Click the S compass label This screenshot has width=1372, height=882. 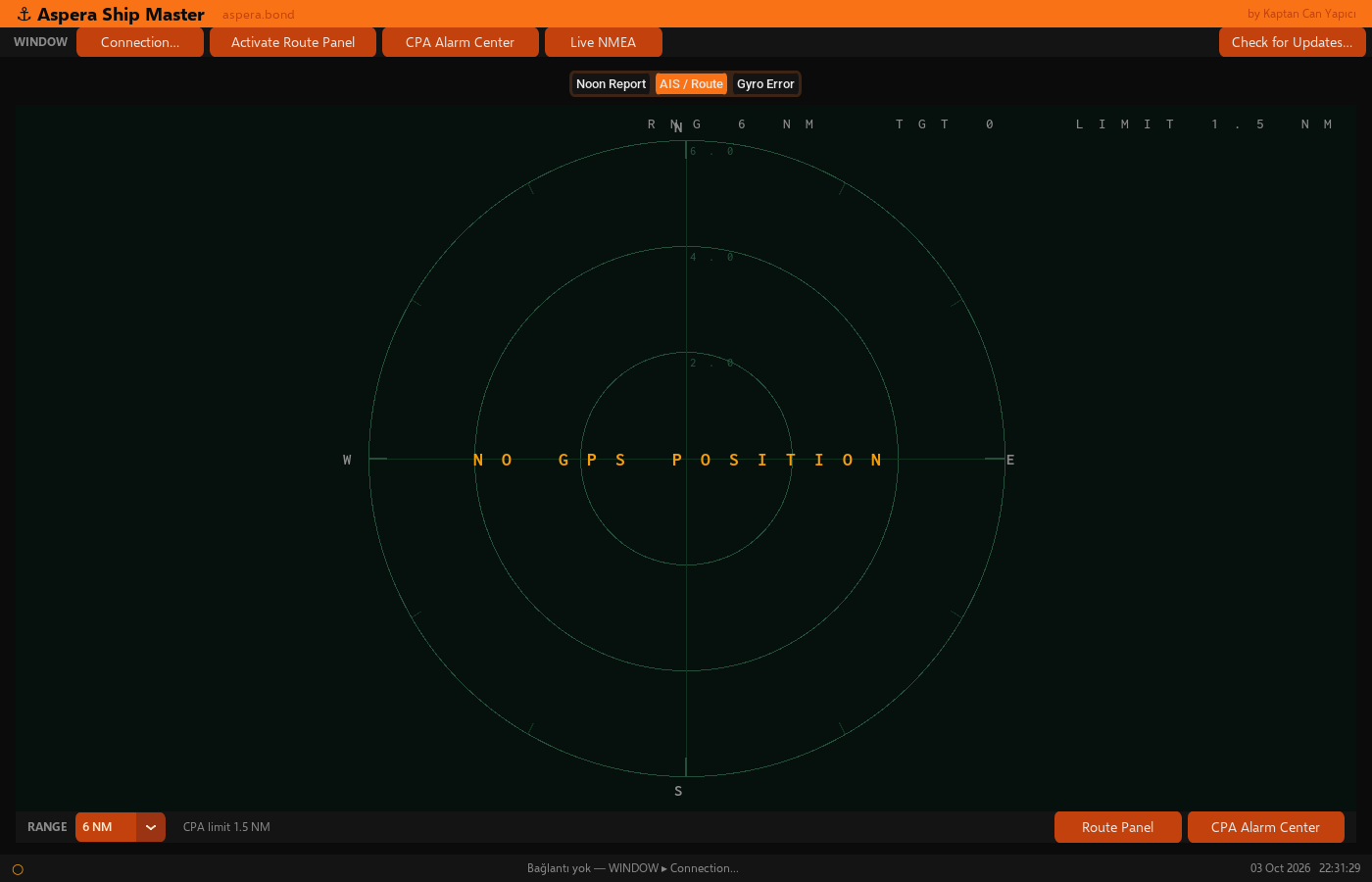(x=678, y=791)
